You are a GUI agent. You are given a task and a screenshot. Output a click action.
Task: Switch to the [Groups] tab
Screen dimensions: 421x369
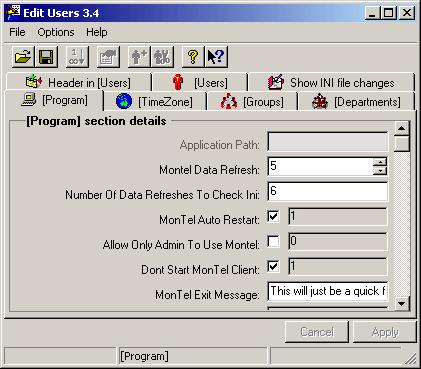252,101
